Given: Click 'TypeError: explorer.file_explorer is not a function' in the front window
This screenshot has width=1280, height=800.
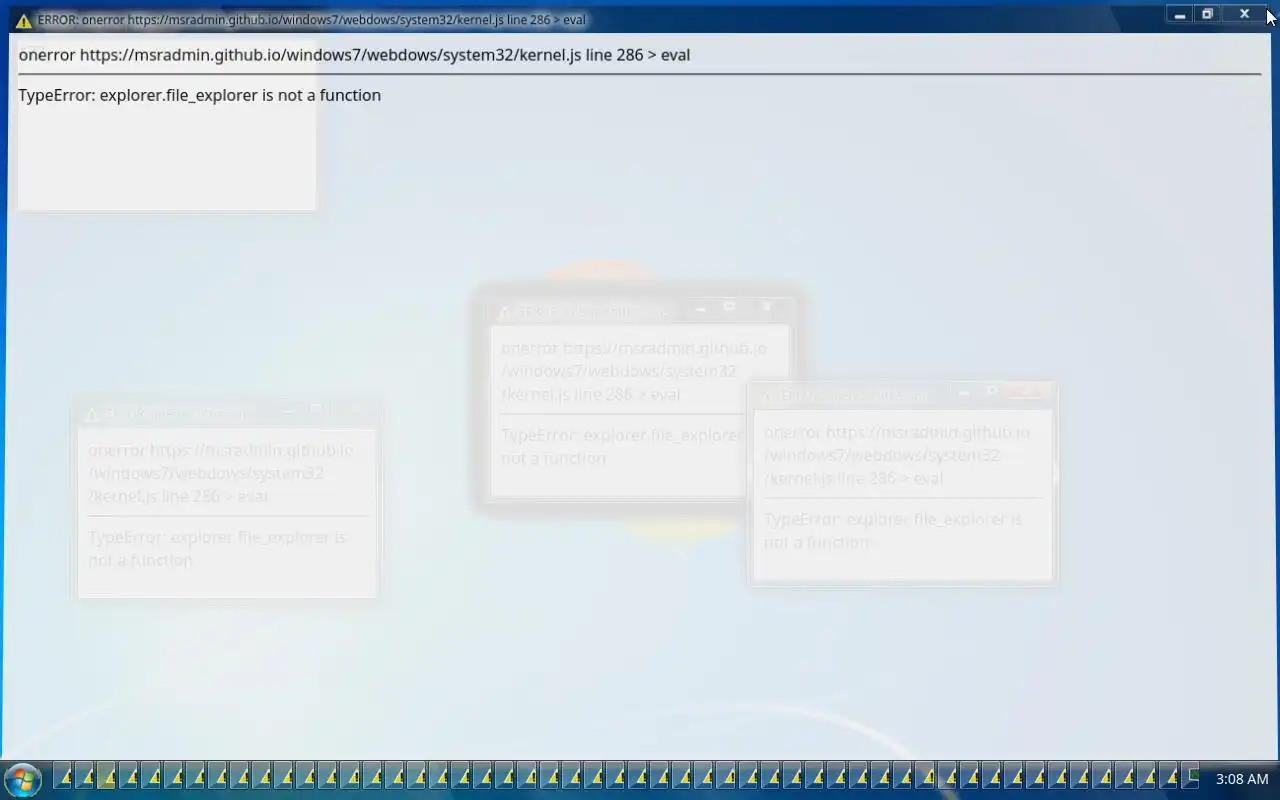Looking at the screenshot, I should pos(199,95).
